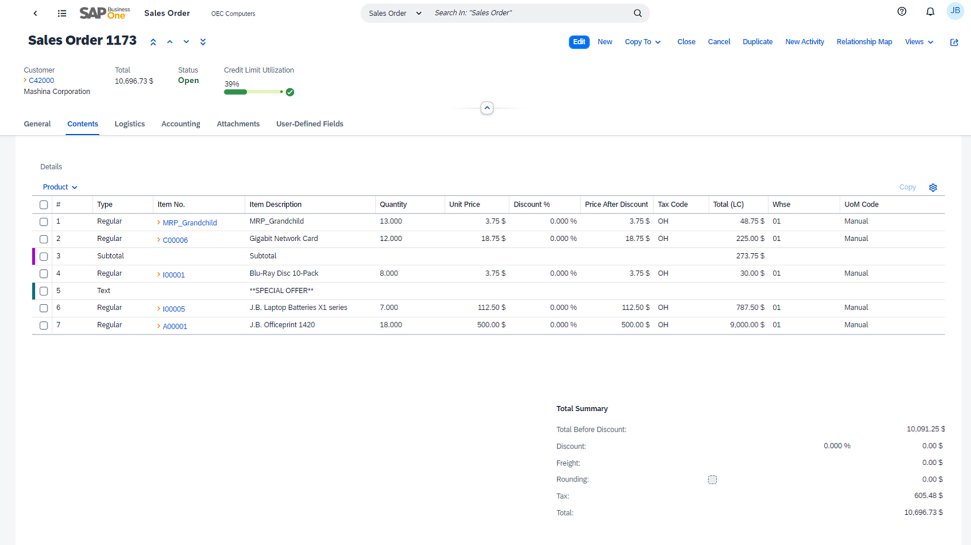This screenshot has height=545, width=971.
Task: Jump to the last record arrow
Action: [x=203, y=42]
